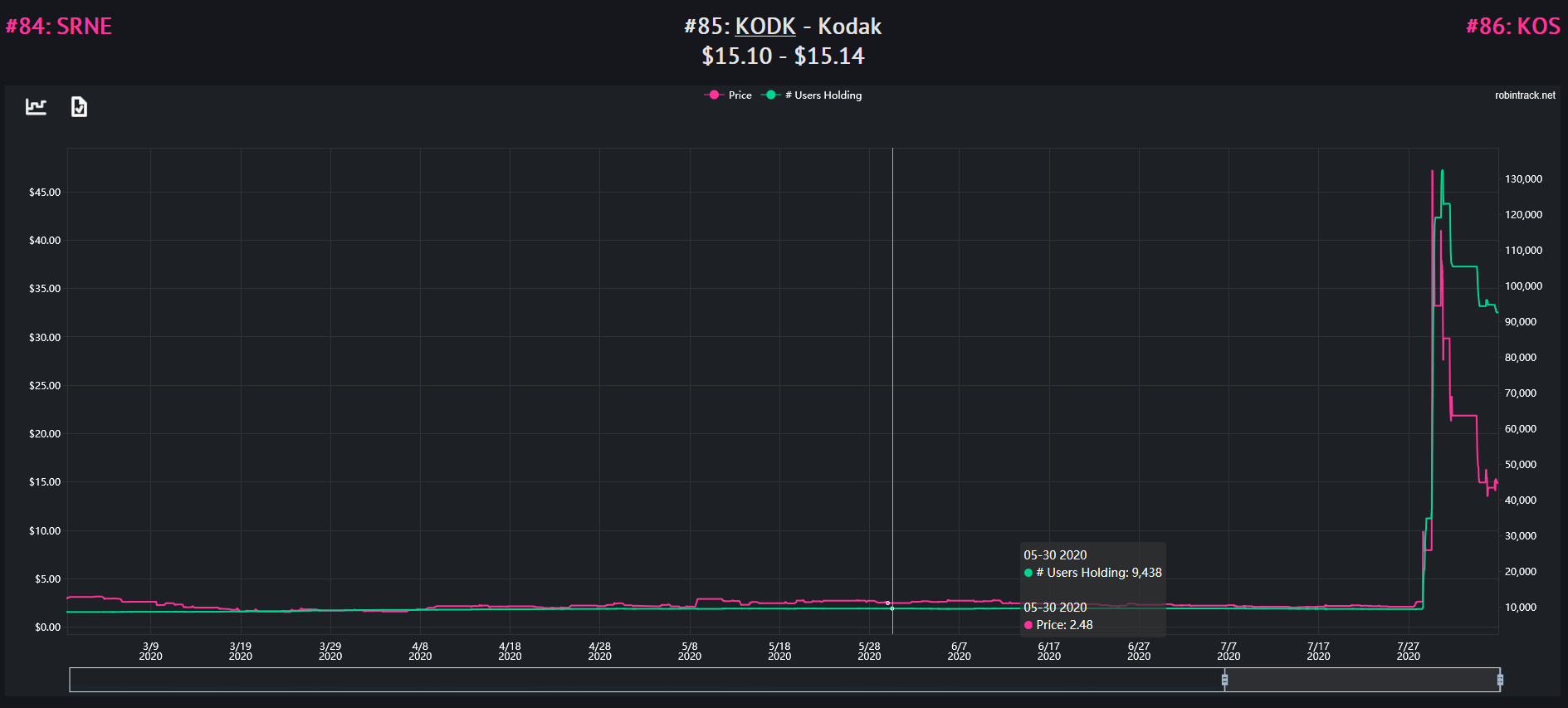1568x708 pixels.
Task: Toggle the # Users Holding legend series
Action: click(x=812, y=95)
